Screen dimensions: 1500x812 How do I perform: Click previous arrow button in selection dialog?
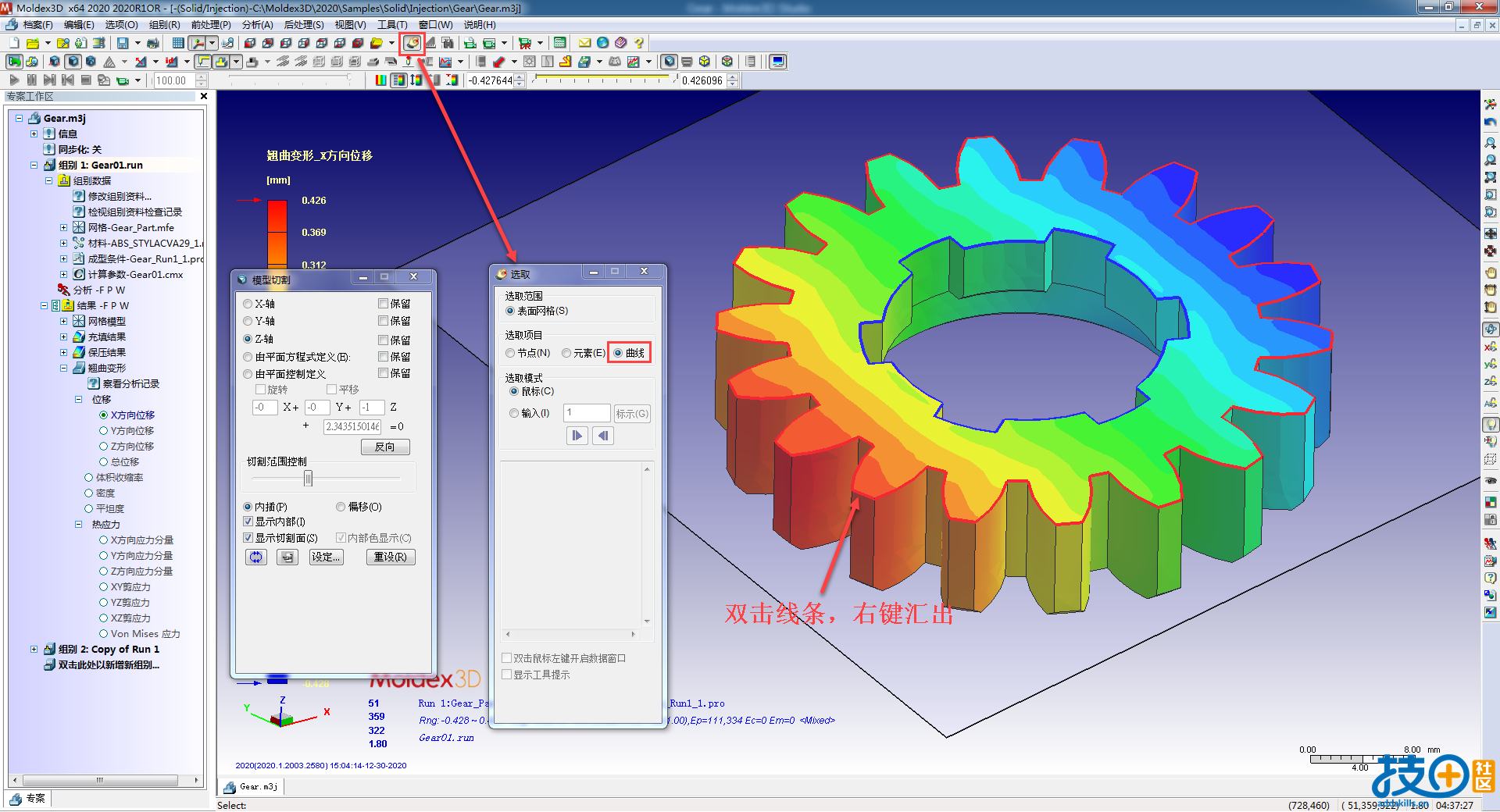click(603, 436)
